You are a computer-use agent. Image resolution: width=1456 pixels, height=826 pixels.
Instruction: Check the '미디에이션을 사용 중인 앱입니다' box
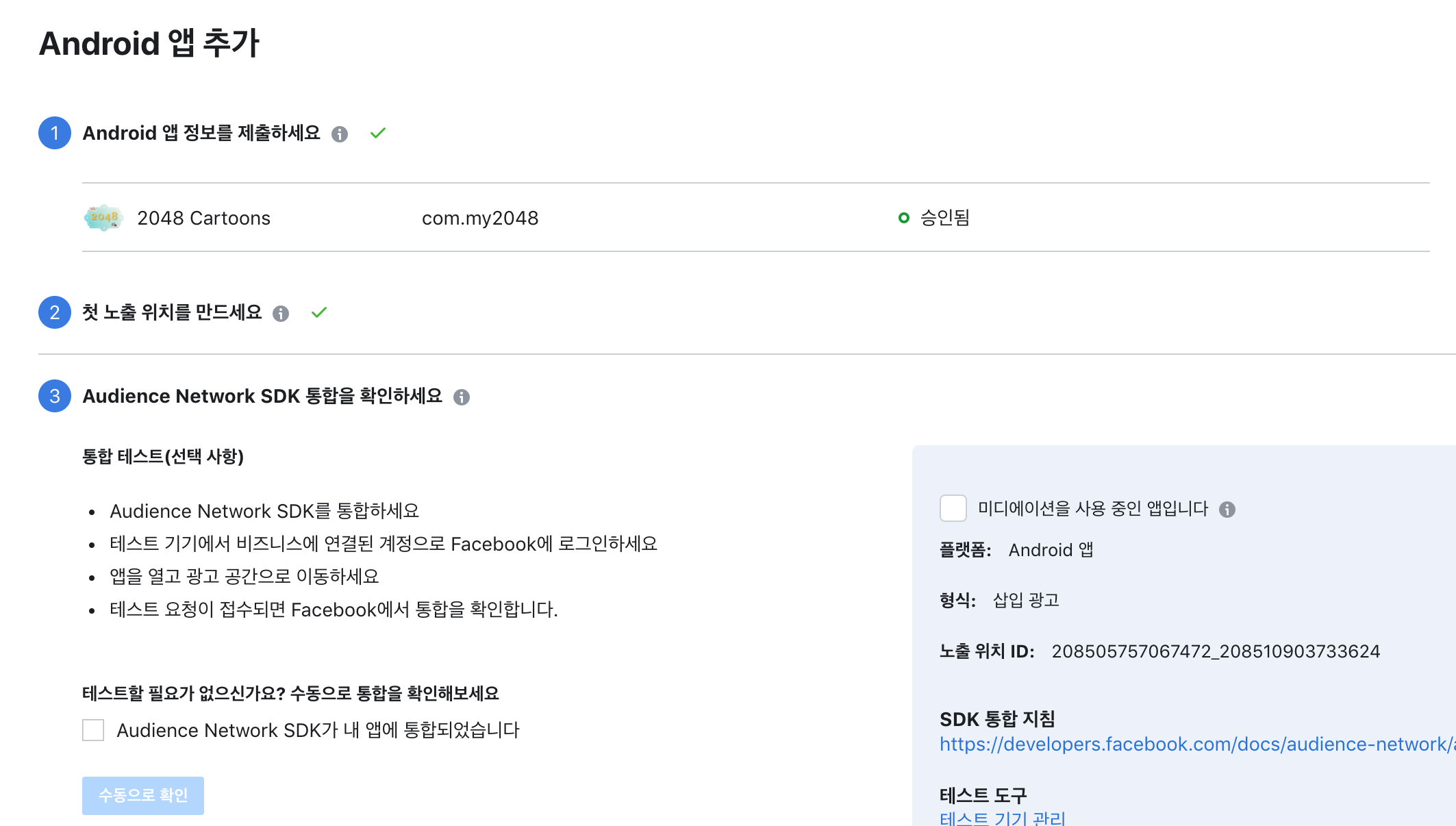click(953, 508)
